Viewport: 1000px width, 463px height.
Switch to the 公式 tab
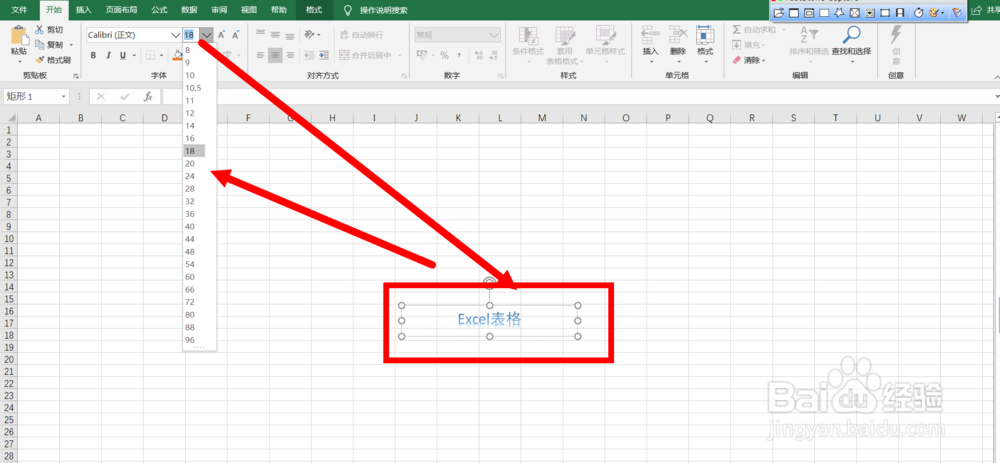tap(159, 10)
